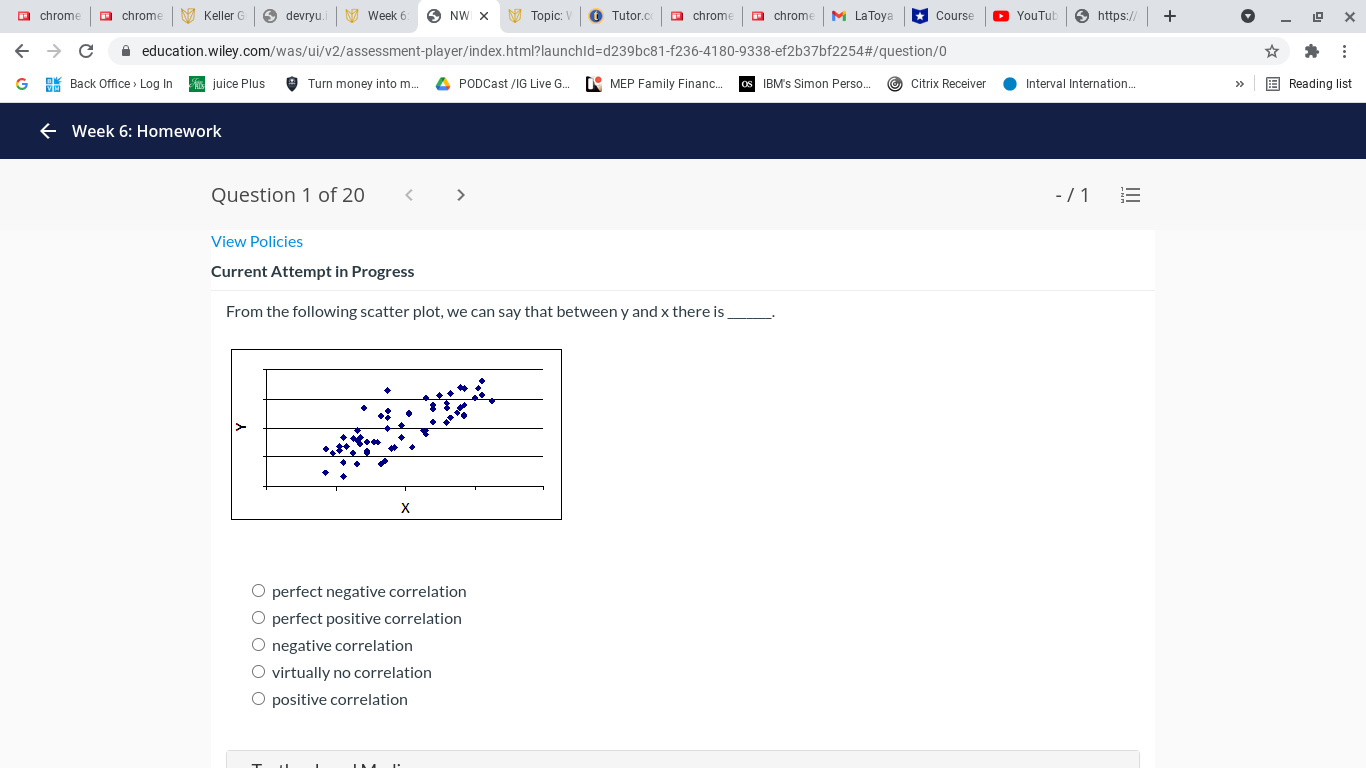Open IBM's Simon Perso bookmark
Screen dimensions: 1366x768
pyautogui.click(x=805, y=84)
